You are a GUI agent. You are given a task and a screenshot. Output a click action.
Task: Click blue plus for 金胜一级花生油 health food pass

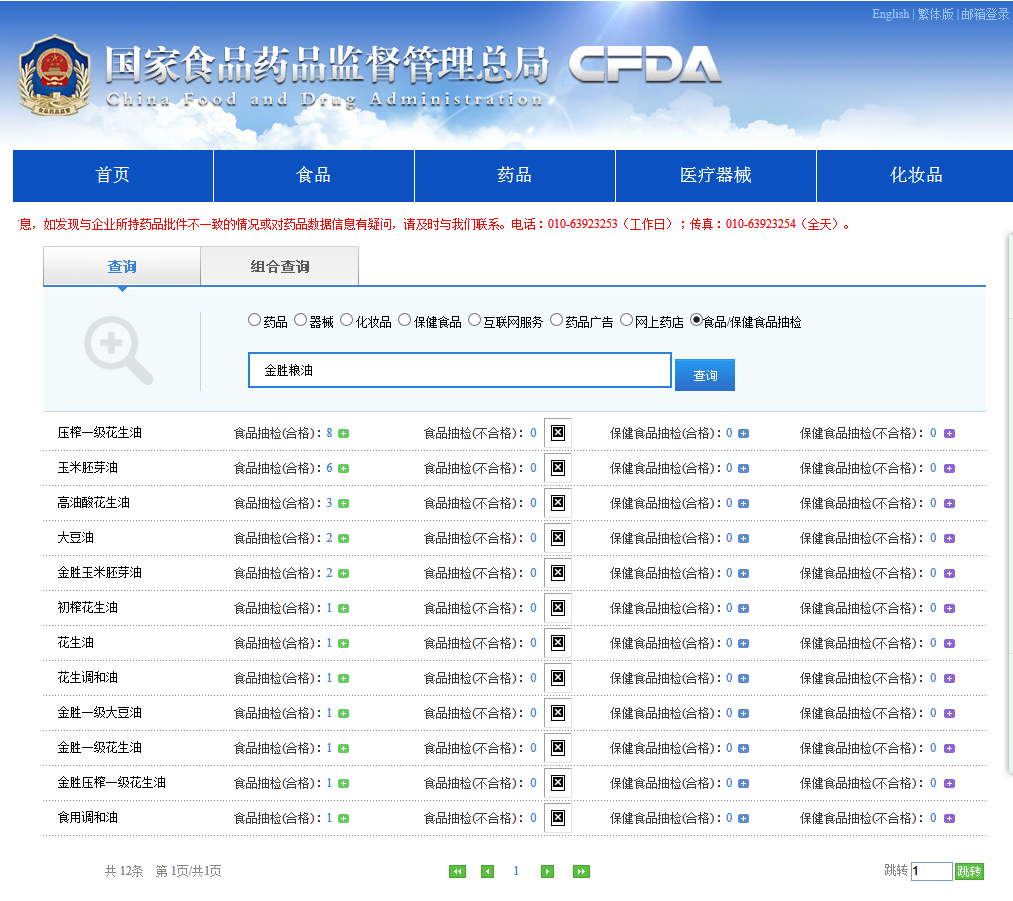[x=744, y=748]
